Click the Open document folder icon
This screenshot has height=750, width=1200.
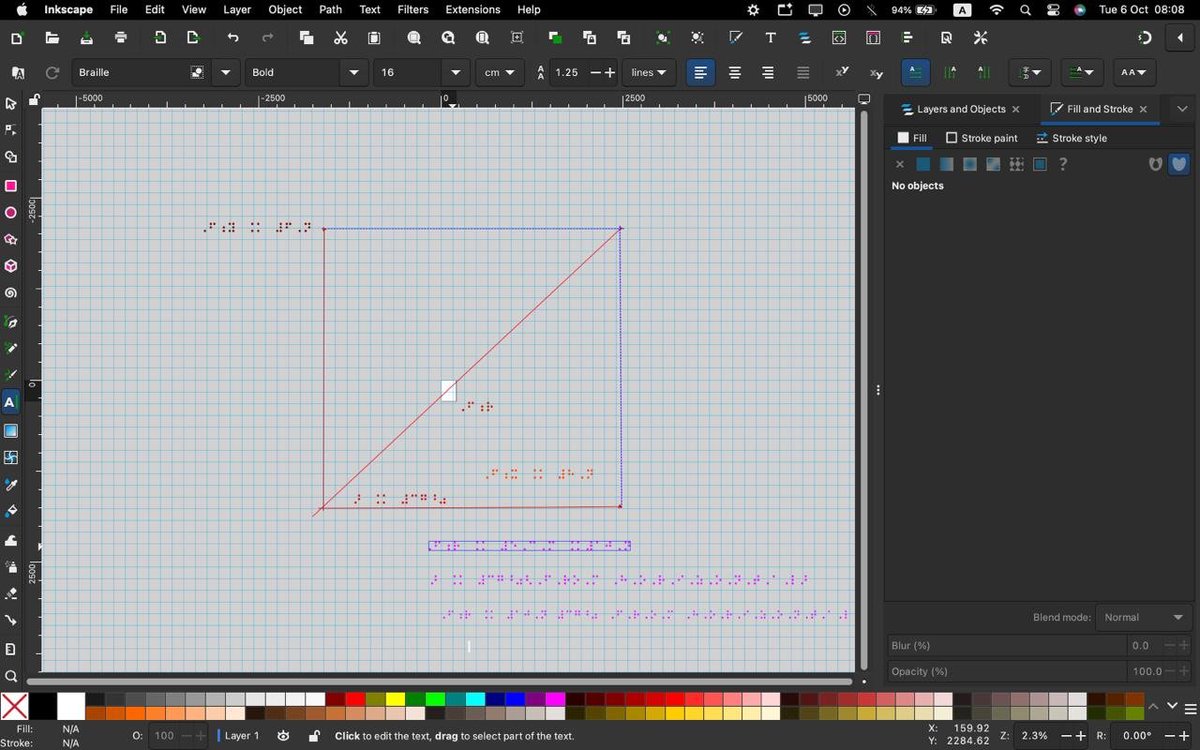[x=51, y=38]
